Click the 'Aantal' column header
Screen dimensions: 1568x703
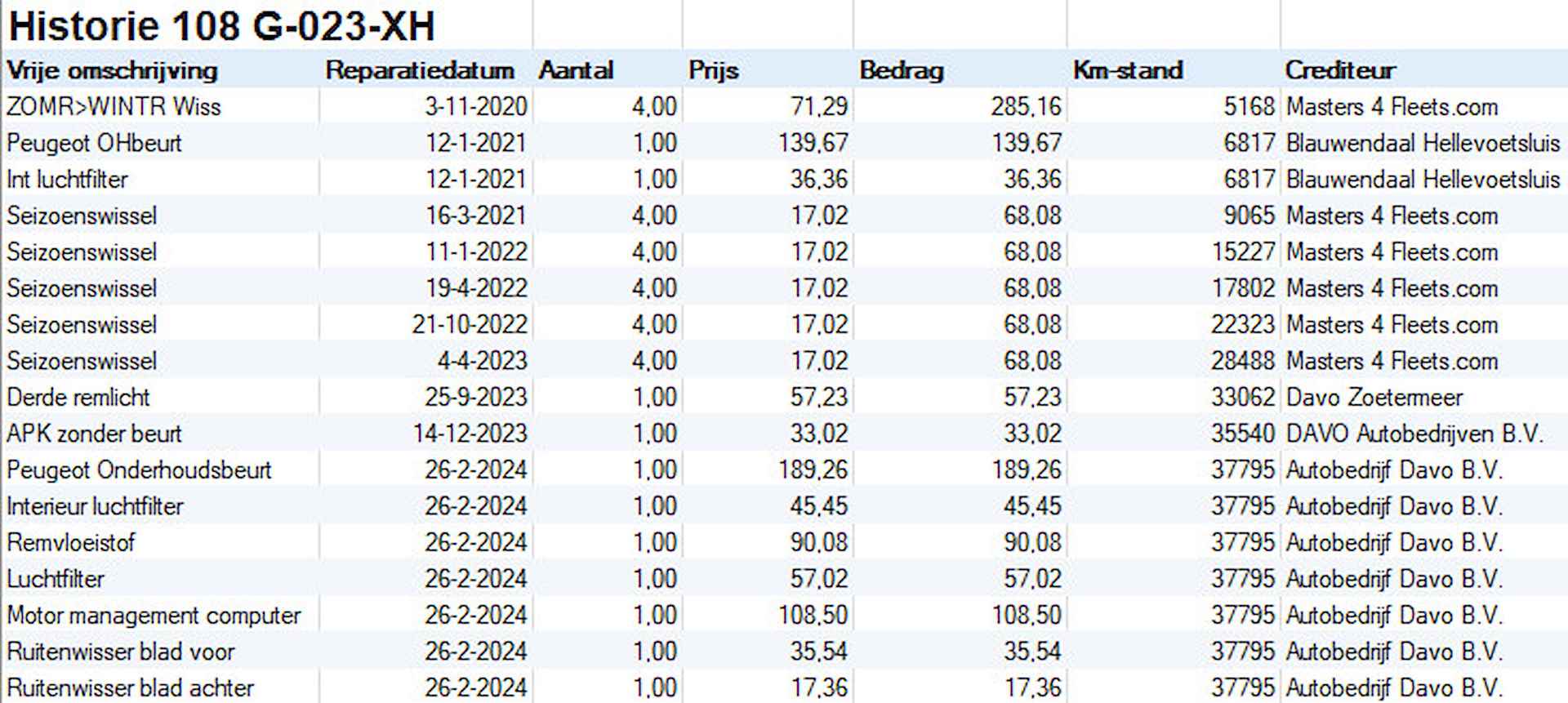(576, 70)
